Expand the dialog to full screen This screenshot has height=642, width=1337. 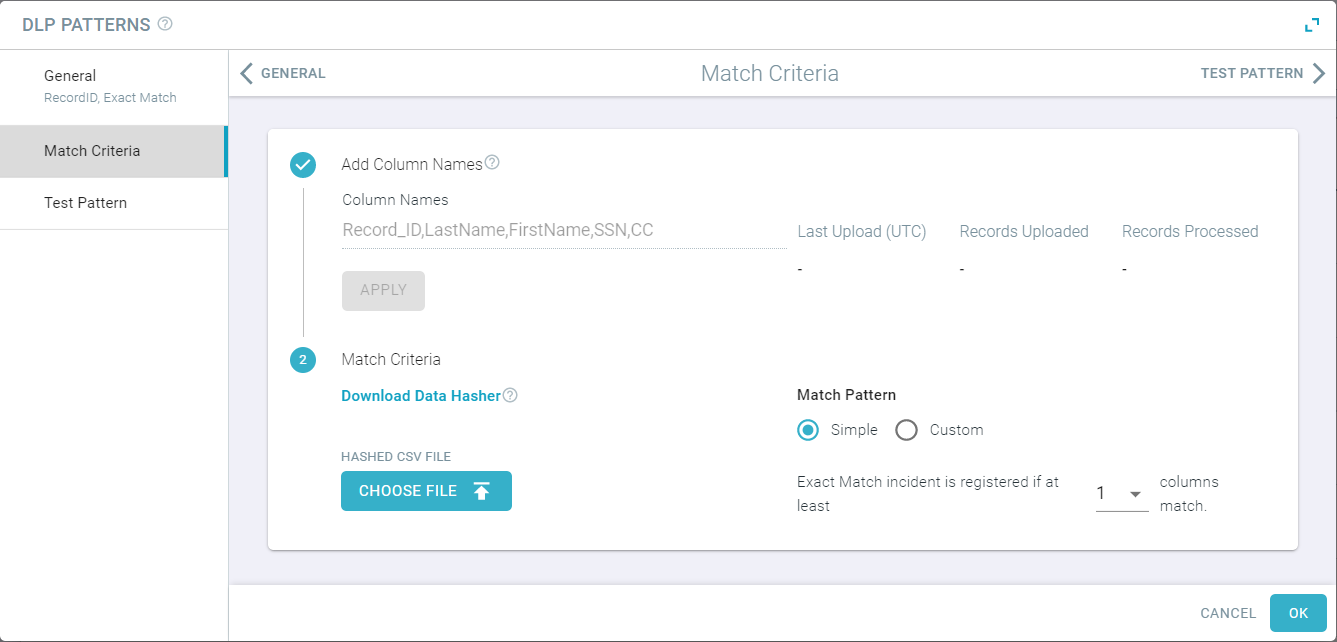coord(1311,24)
